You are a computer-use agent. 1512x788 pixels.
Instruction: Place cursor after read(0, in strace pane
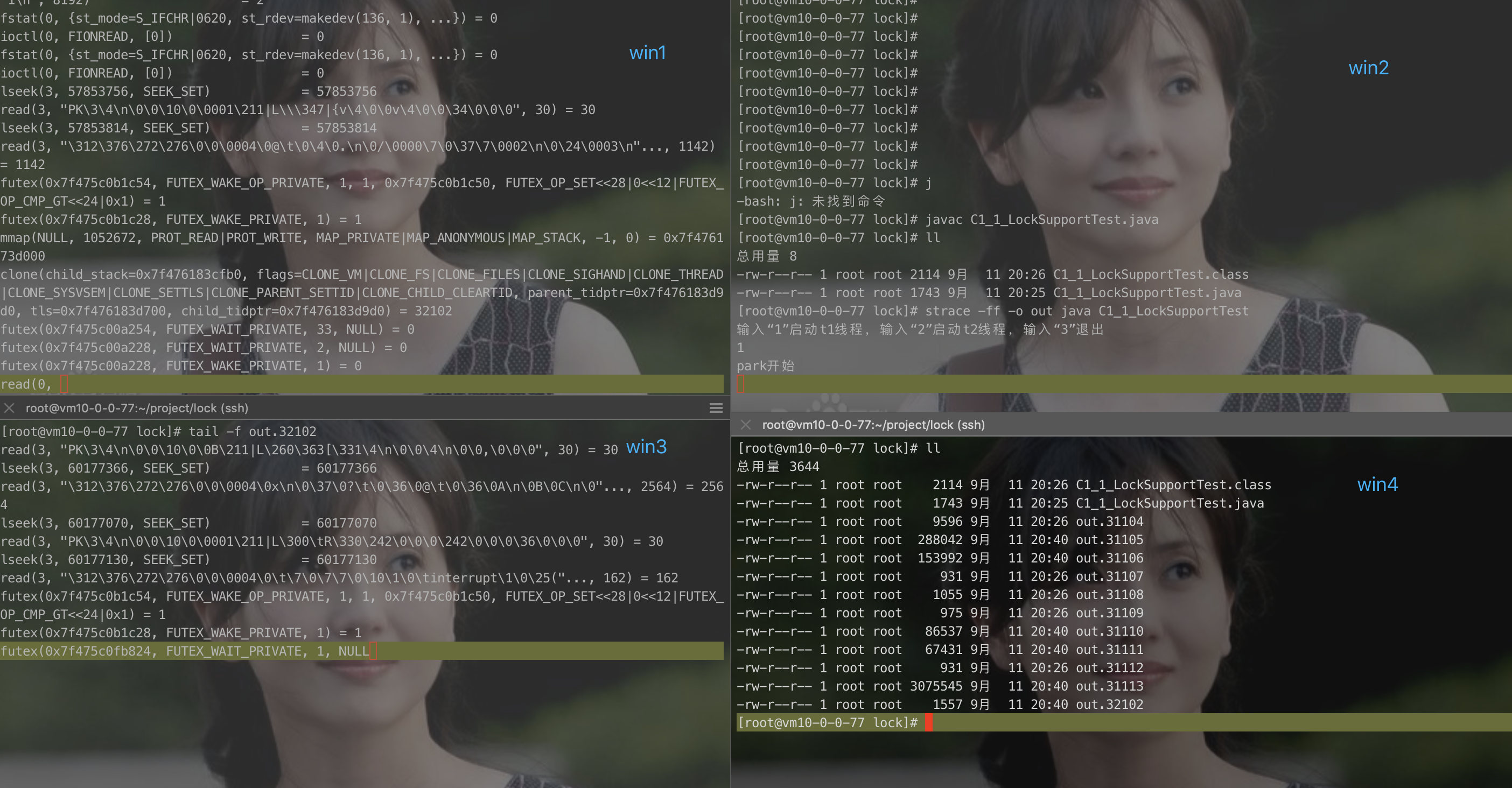[64, 384]
